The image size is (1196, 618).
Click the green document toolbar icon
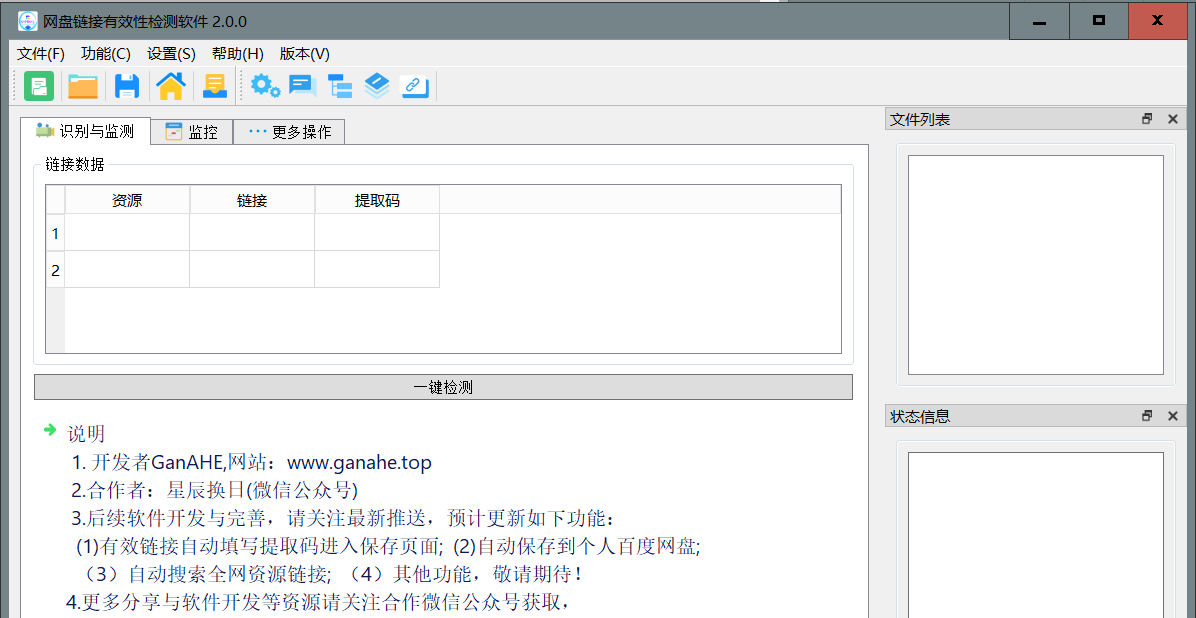click(39, 87)
